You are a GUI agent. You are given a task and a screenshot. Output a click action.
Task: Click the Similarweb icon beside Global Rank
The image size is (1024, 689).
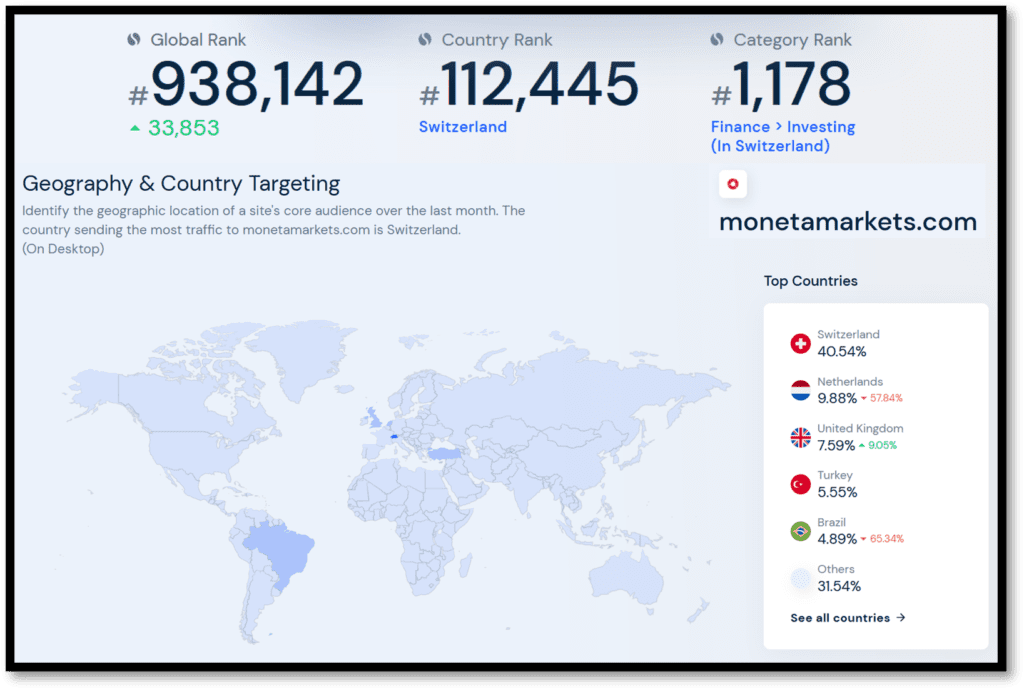click(134, 40)
